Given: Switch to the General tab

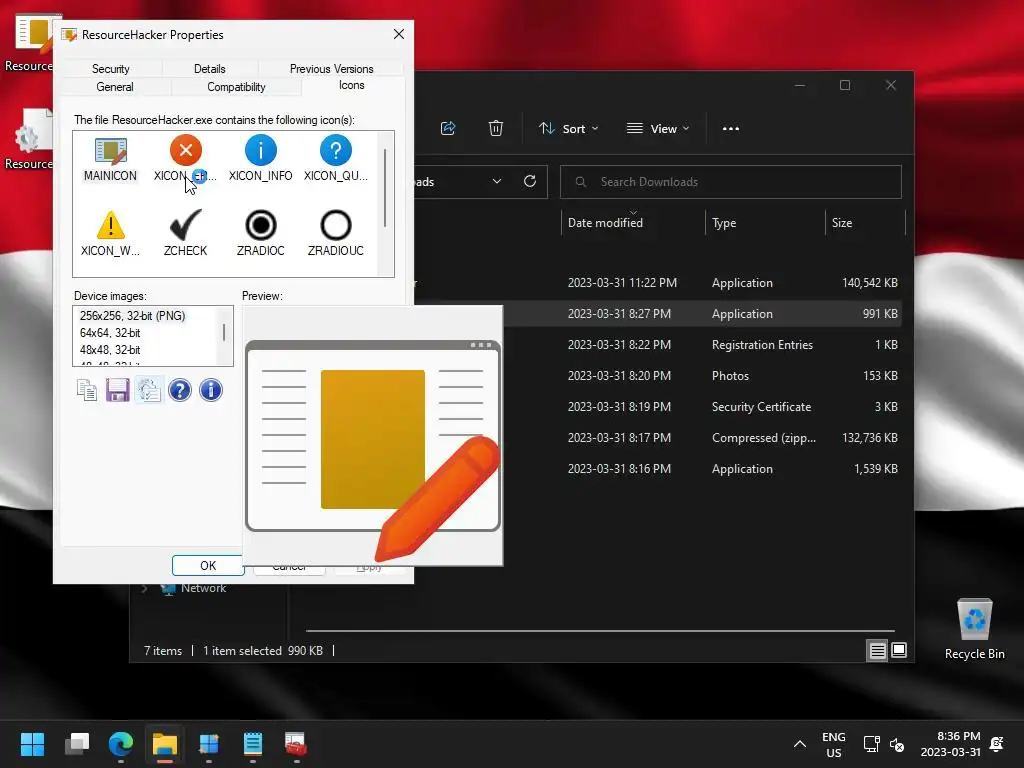Looking at the screenshot, I should (x=115, y=87).
